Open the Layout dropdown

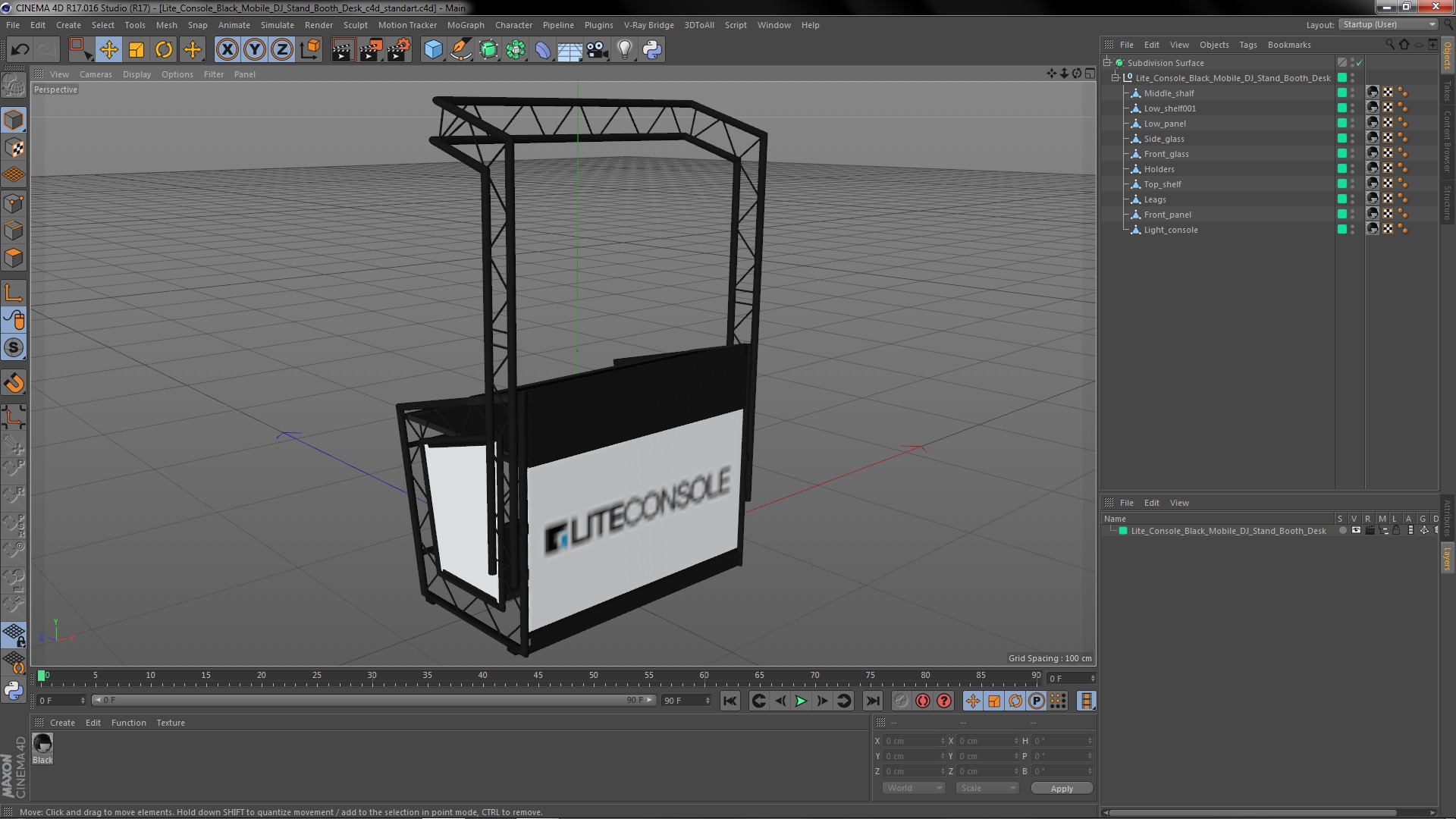[x=1388, y=24]
